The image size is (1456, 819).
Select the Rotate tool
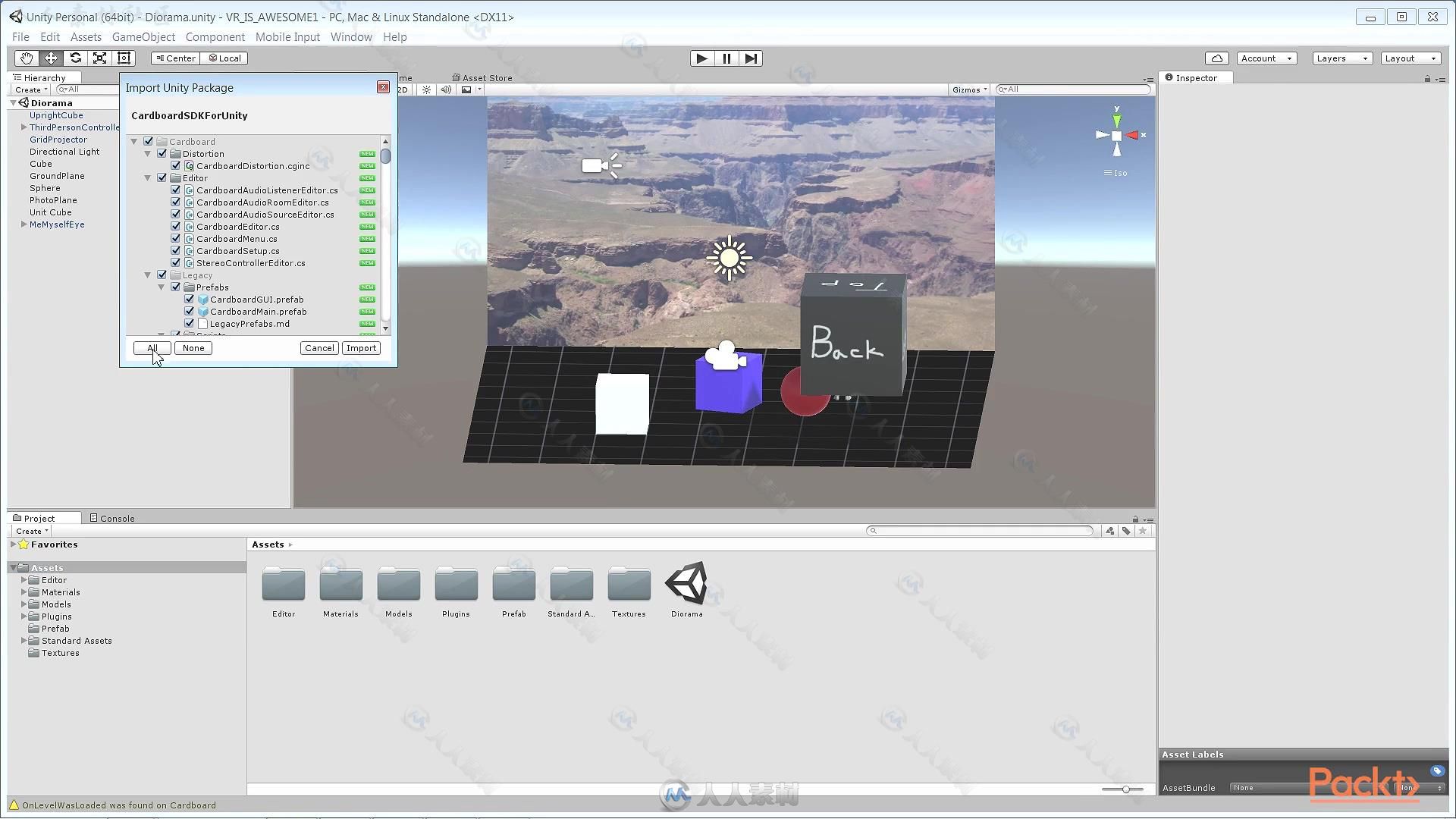[75, 58]
